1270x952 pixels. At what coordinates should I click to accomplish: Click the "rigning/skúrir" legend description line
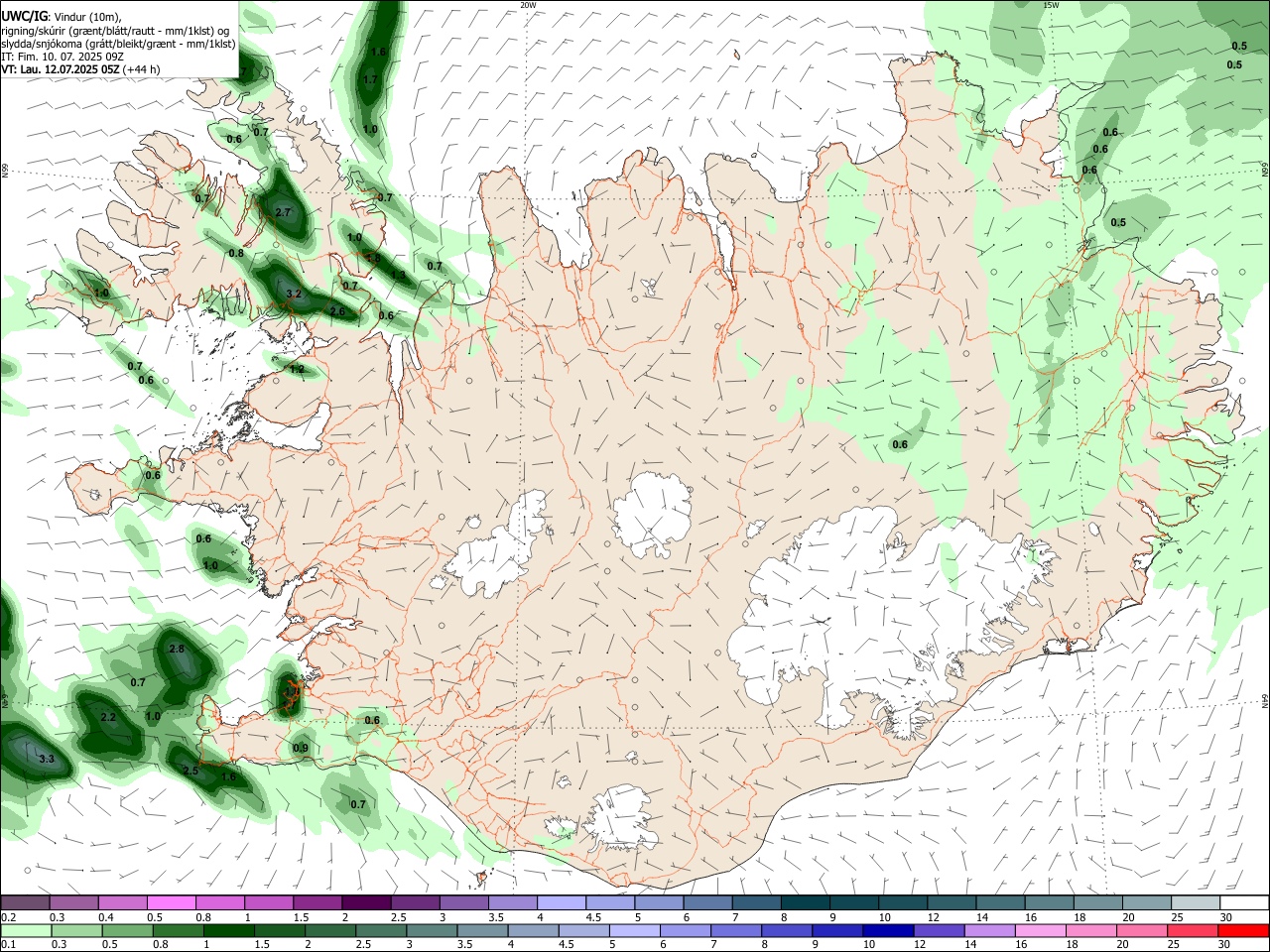[x=116, y=31]
